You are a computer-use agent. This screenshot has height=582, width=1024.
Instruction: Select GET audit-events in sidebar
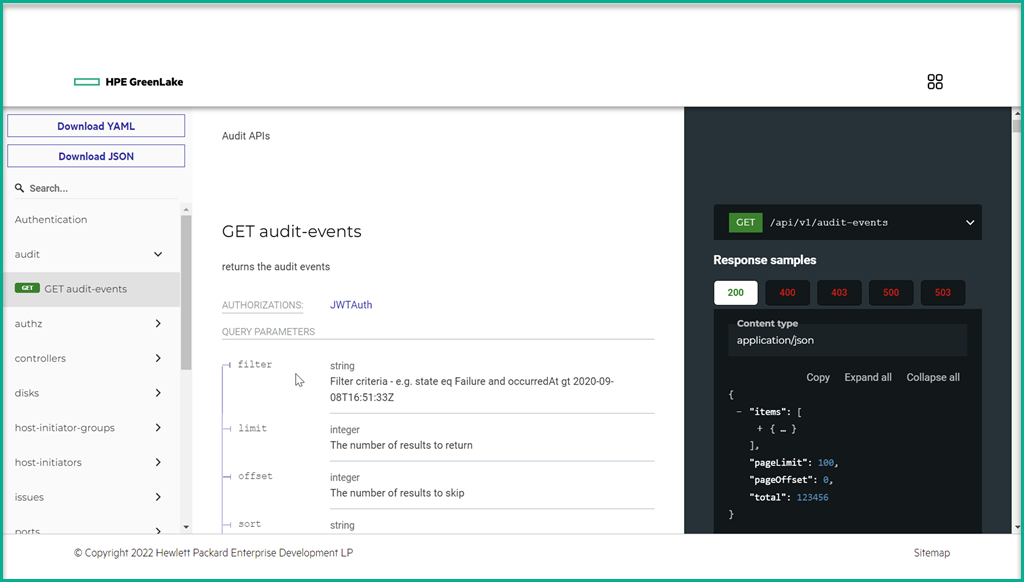[91, 289]
